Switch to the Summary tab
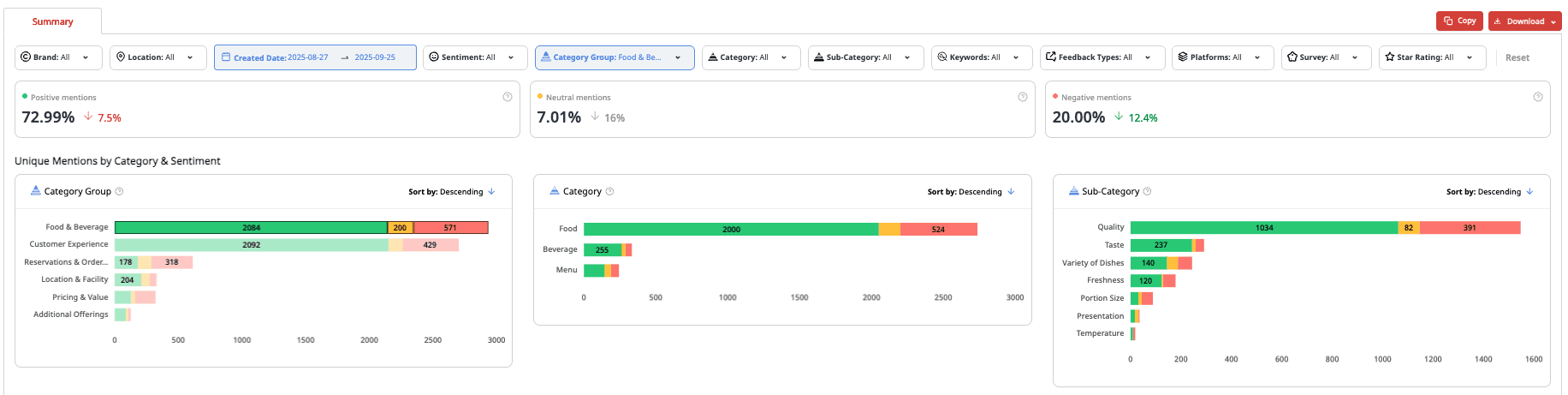Viewport: 1568px width, 395px height. click(x=52, y=21)
